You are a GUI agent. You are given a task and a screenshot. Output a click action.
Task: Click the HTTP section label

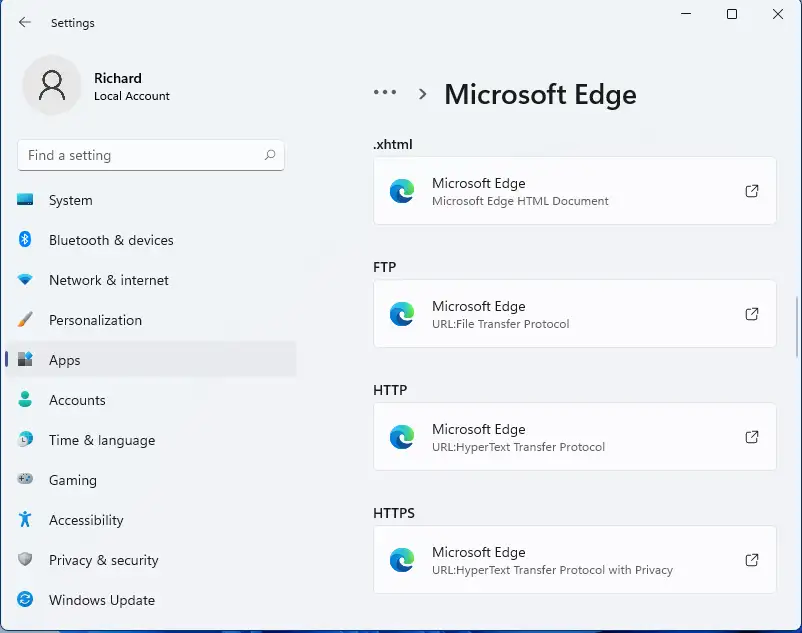(390, 390)
